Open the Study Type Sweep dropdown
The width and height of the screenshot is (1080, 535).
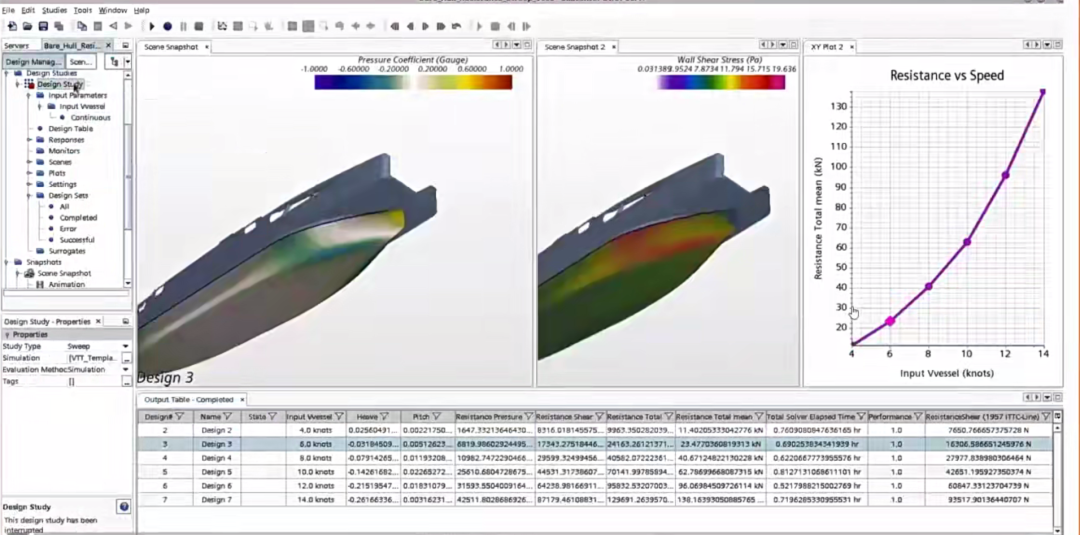pos(126,346)
